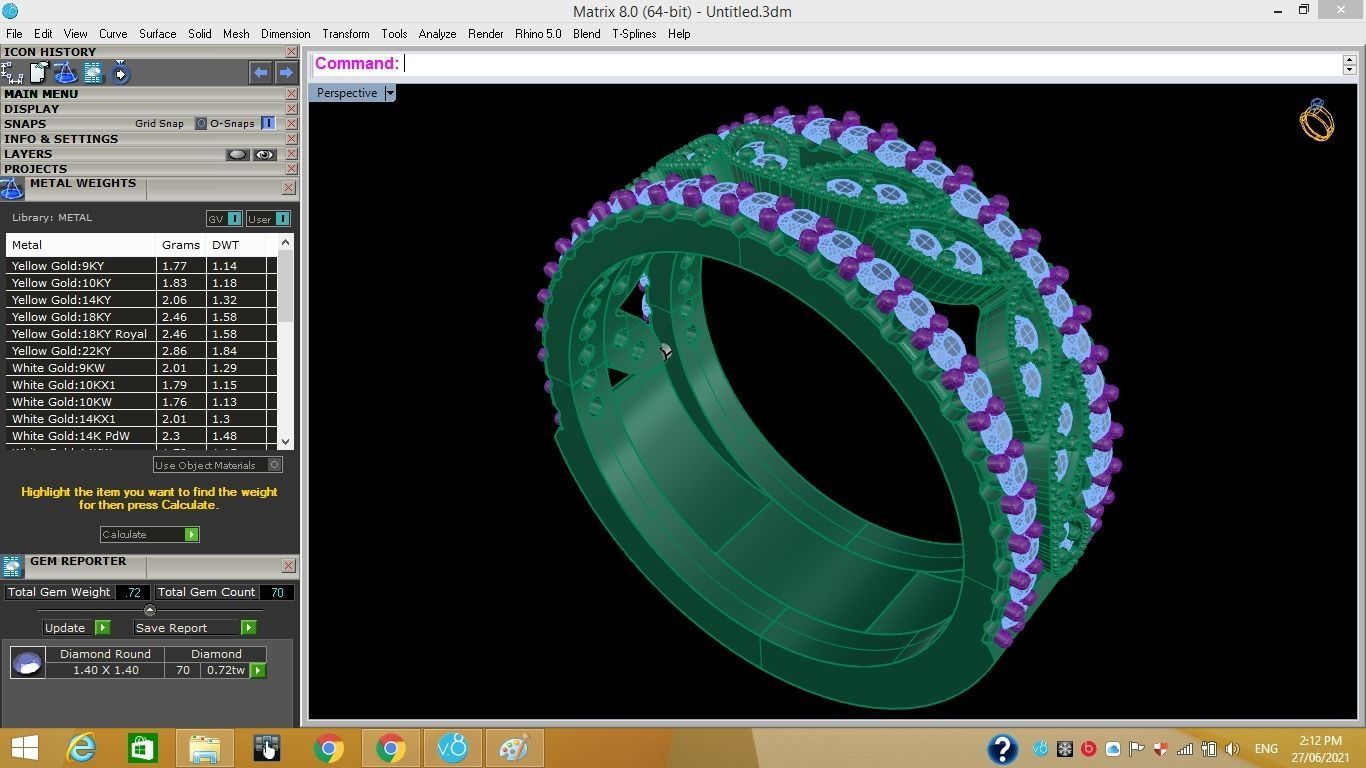The image size is (1366, 768).
Task: Expand the Main Menu panel
Action: tap(41, 94)
